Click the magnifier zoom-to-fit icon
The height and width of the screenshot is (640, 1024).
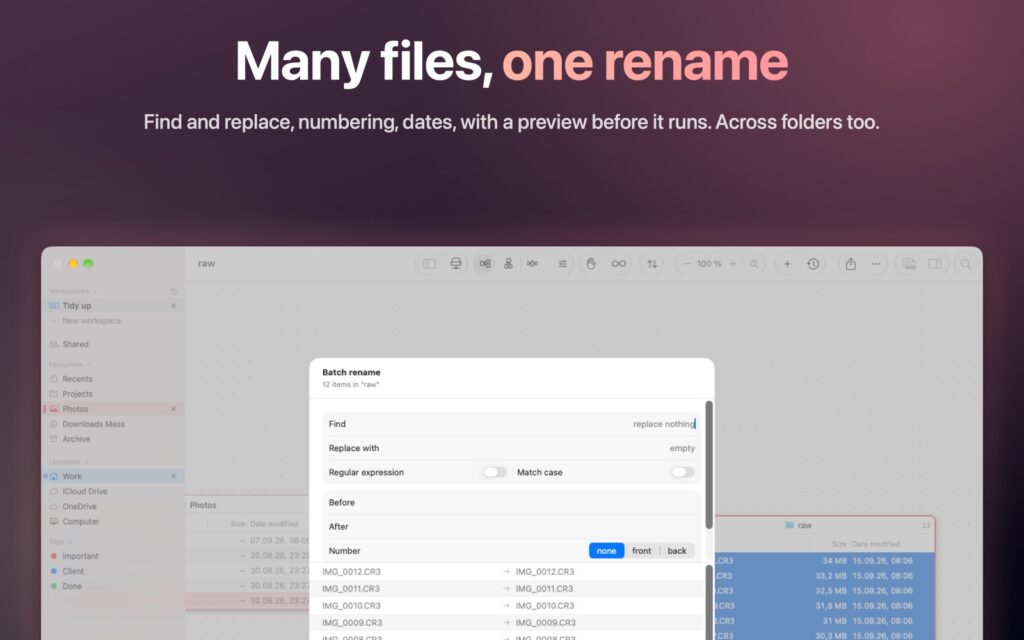tap(754, 264)
